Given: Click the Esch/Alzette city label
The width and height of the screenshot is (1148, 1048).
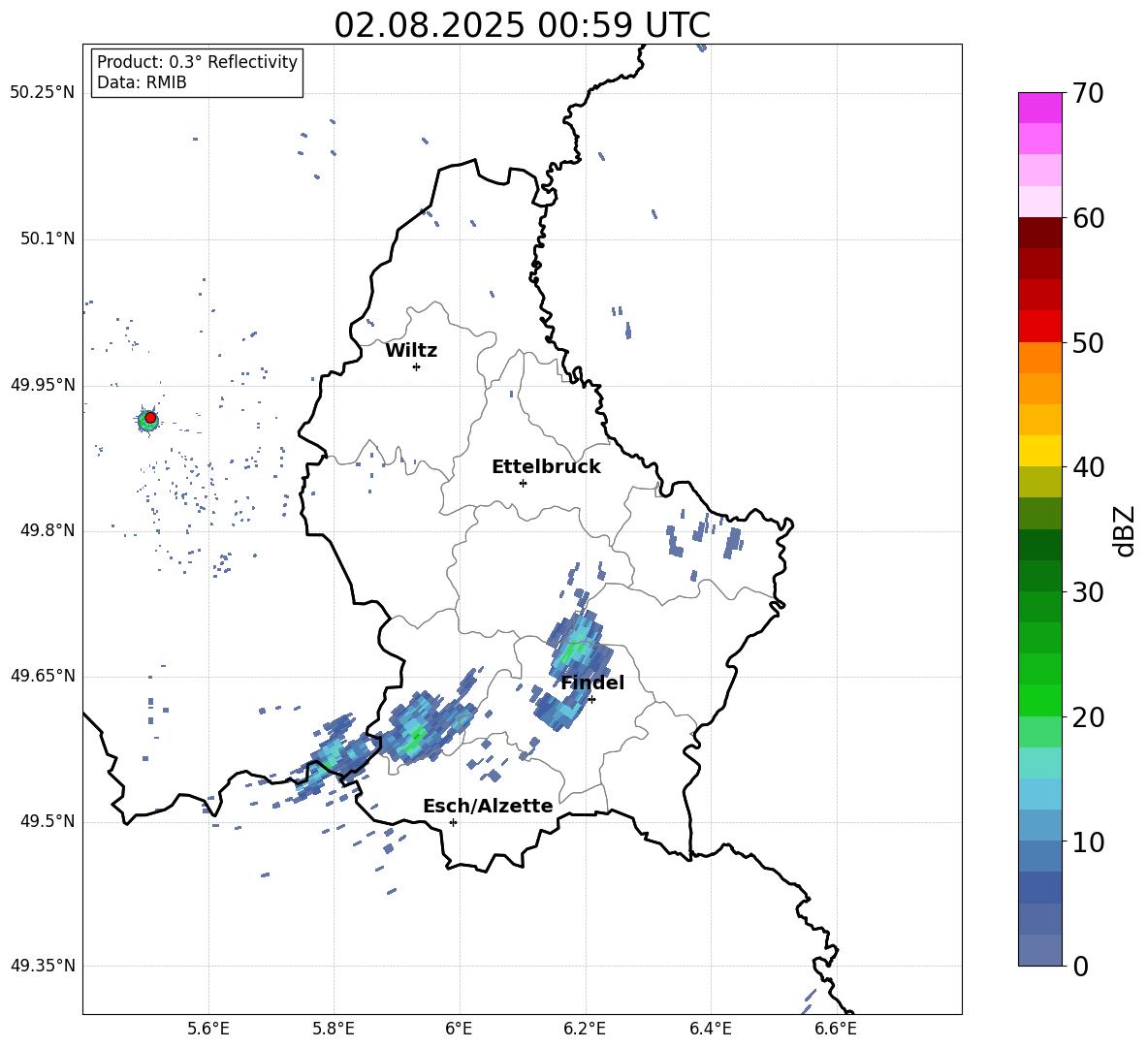Looking at the screenshot, I should (489, 807).
